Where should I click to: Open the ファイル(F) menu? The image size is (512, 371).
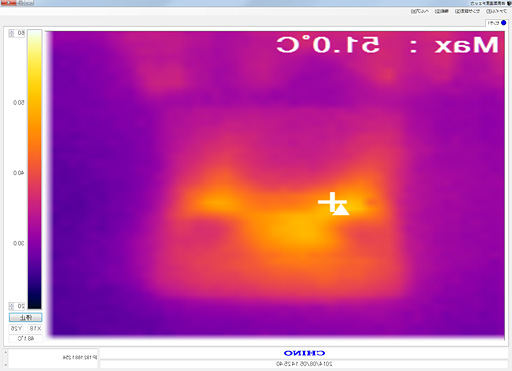(x=497, y=11)
